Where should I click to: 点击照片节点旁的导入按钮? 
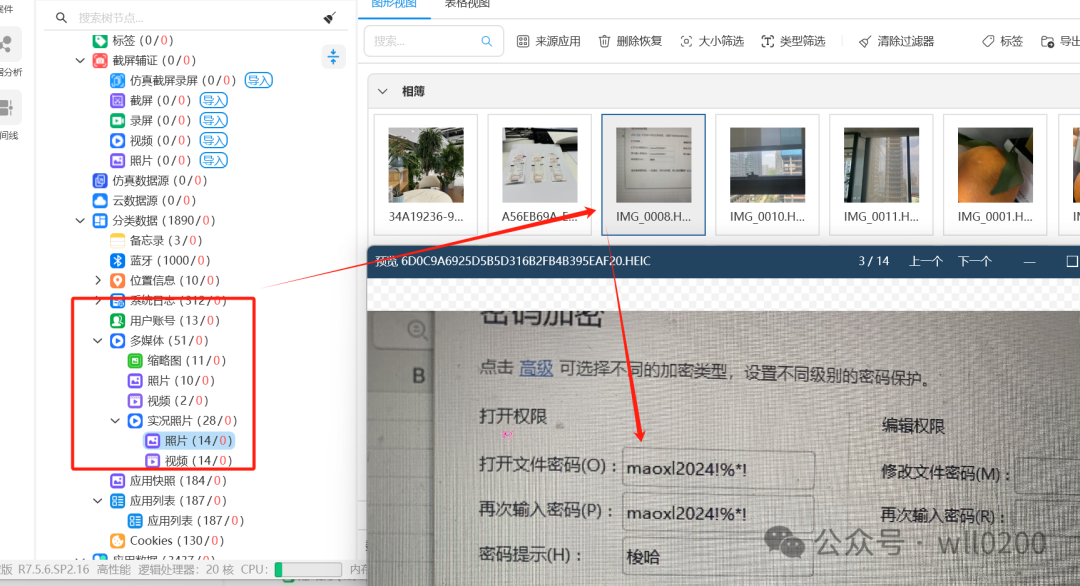point(214,159)
